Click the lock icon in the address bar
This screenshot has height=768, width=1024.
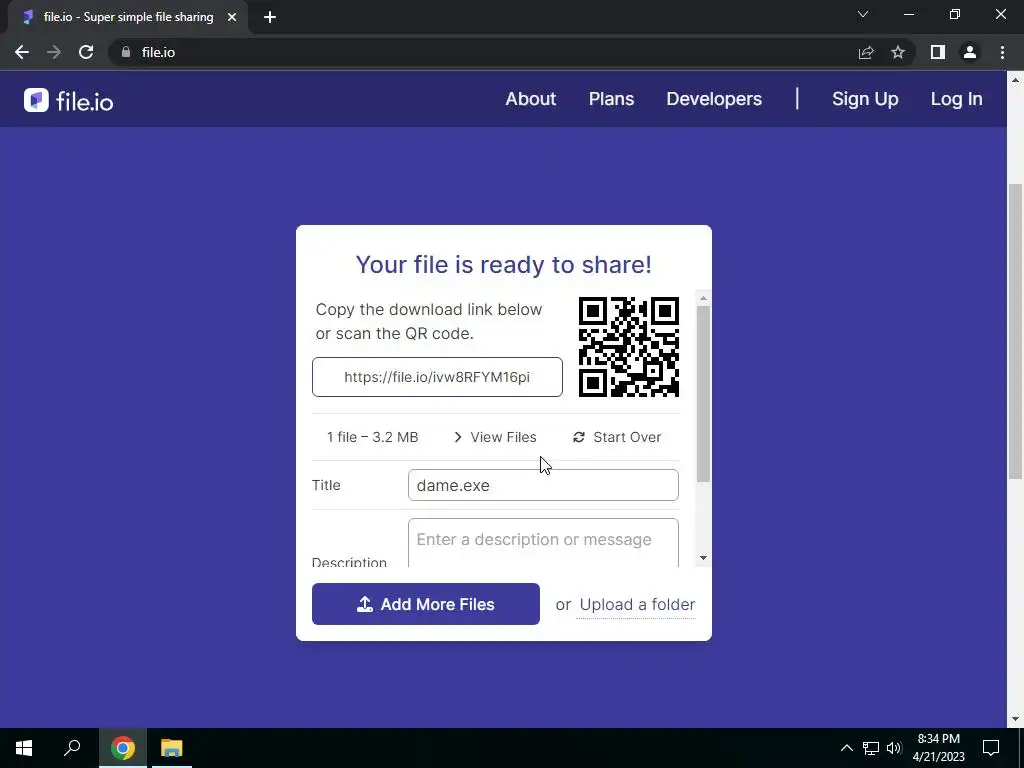pyautogui.click(x=126, y=52)
